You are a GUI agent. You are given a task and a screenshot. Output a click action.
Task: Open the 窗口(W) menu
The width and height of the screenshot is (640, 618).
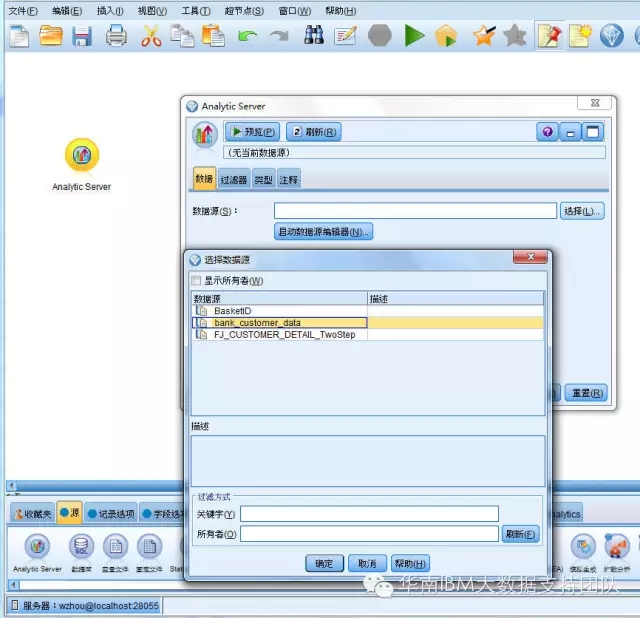coord(295,11)
